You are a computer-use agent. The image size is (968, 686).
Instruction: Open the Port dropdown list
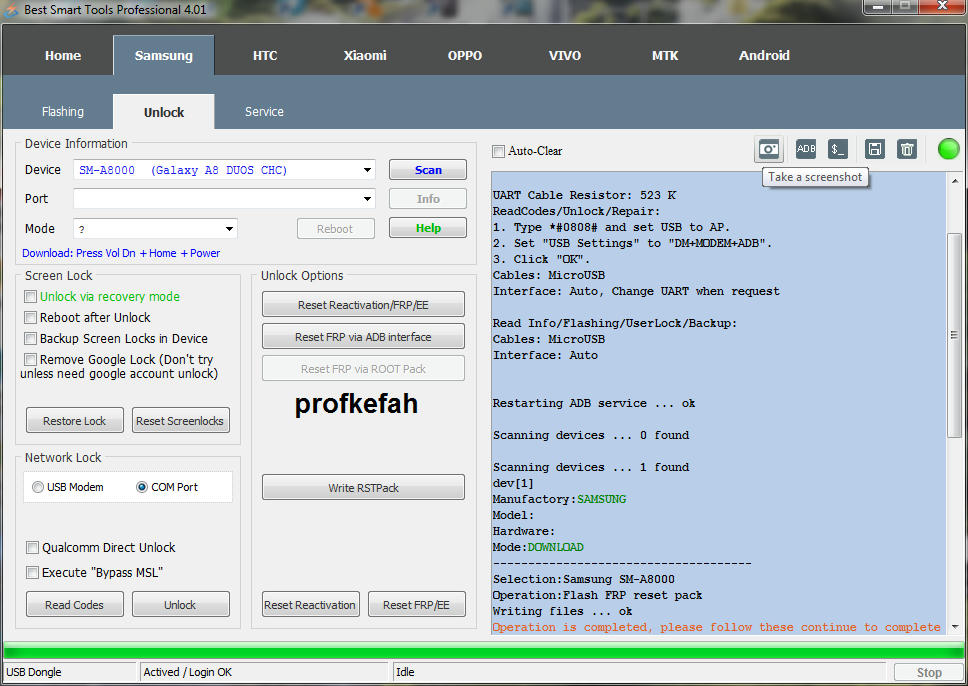(367, 199)
